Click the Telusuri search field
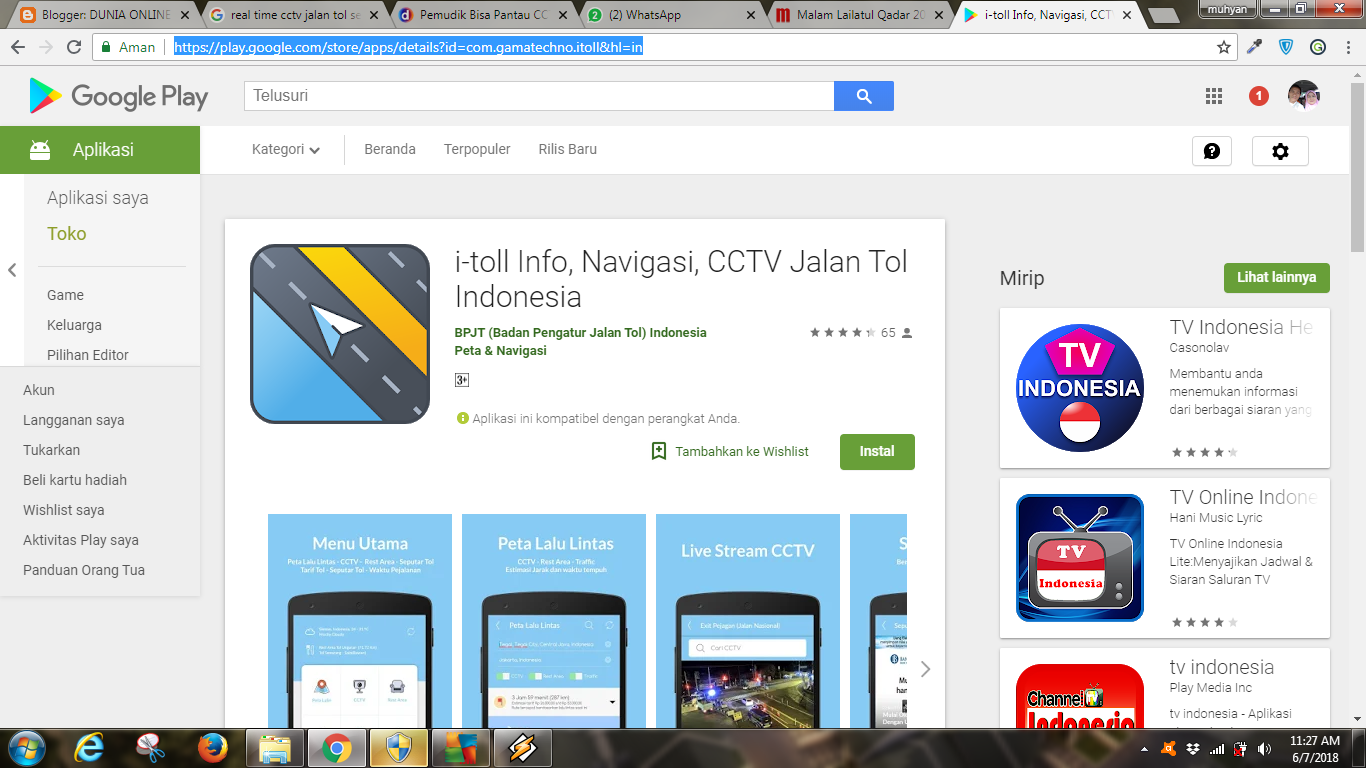The height and width of the screenshot is (768, 1366). point(539,96)
